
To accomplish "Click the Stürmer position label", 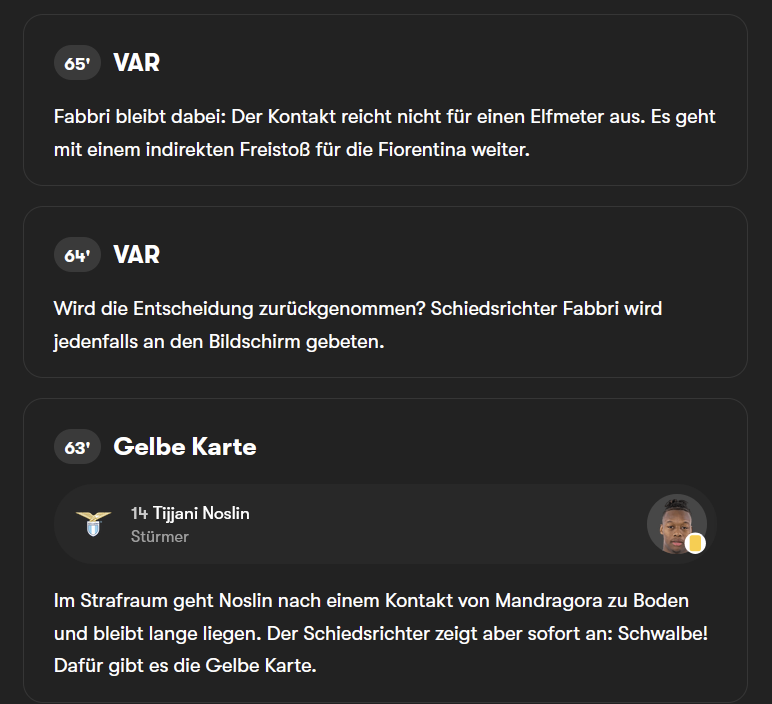I will coord(159,537).
